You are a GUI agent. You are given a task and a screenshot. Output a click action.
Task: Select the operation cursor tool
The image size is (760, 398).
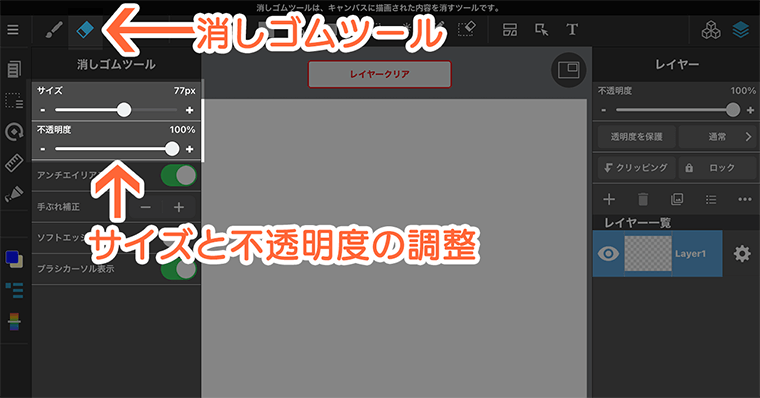[541, 30]
